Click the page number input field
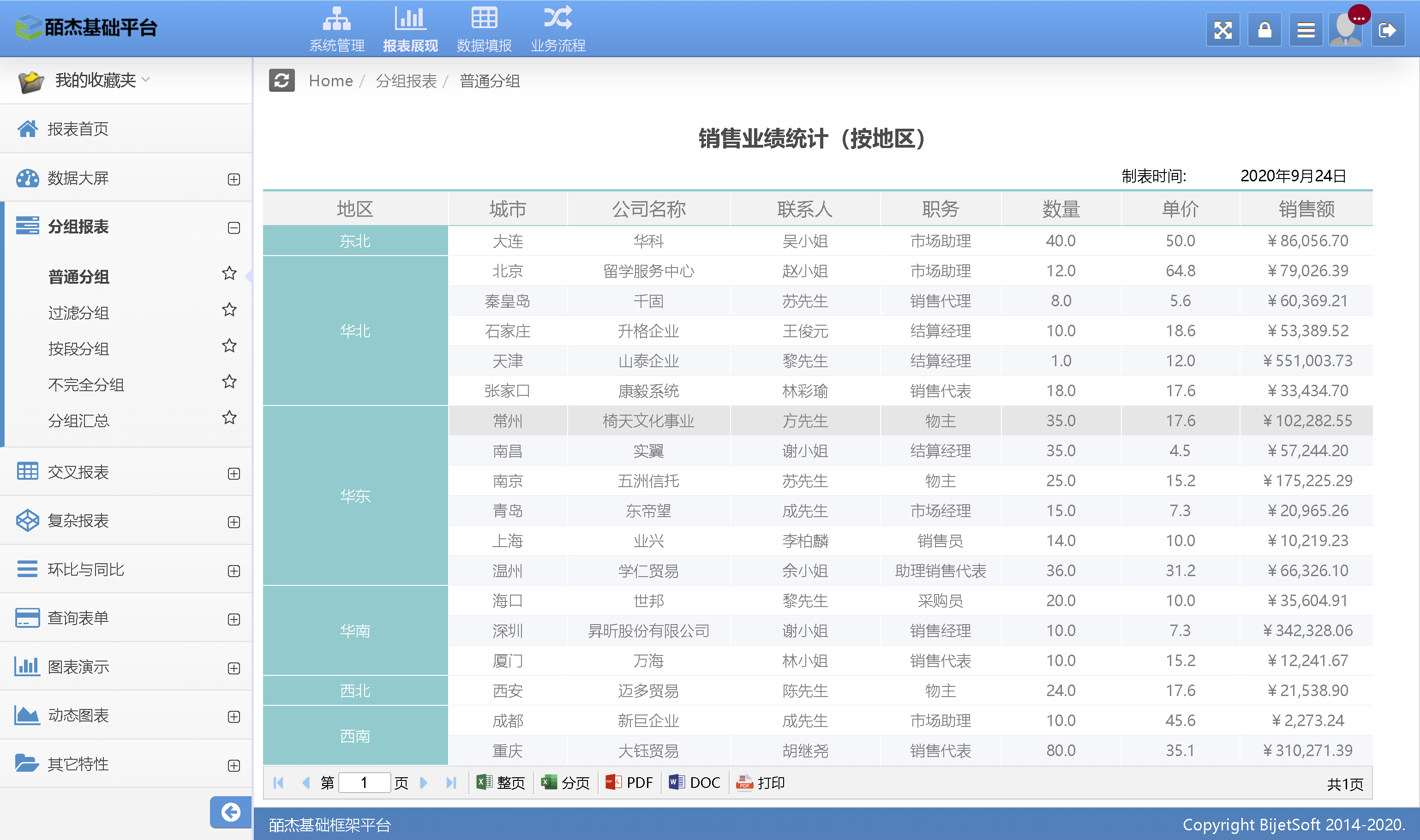This screenshot has width=1420, height=840. click(364, 782)
